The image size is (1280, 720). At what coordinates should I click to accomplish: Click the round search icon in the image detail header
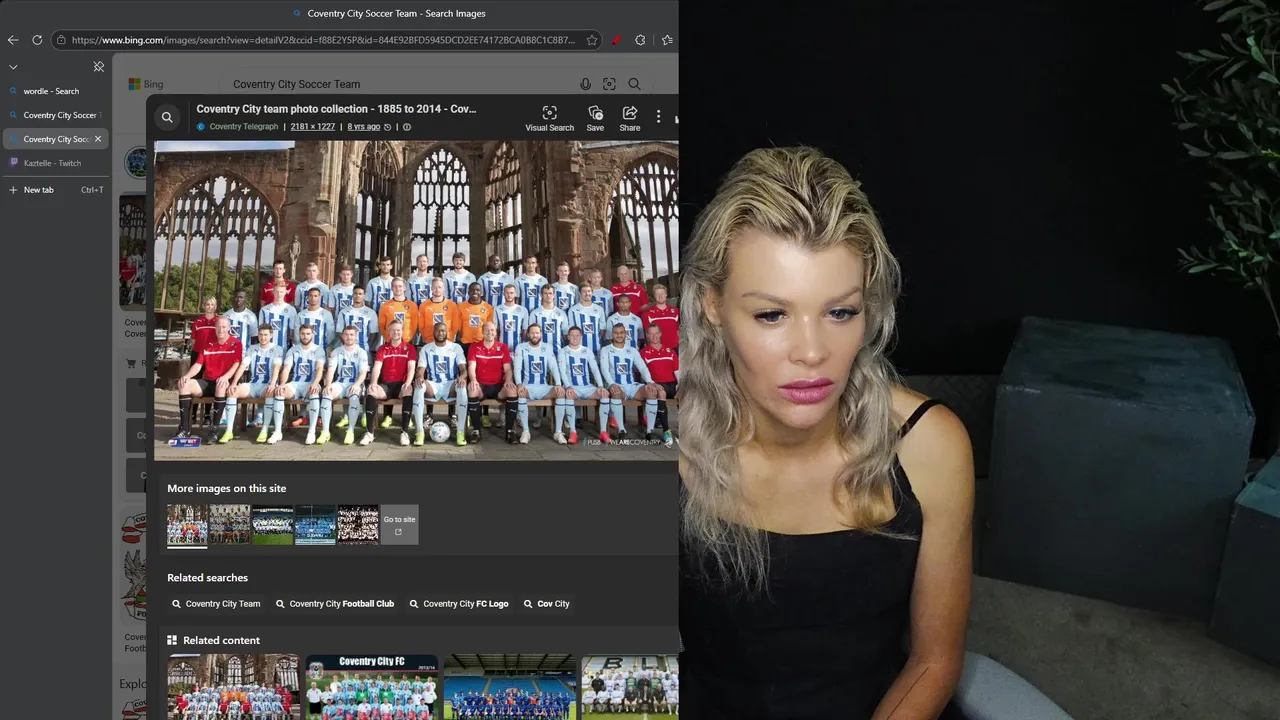[167, 117]
